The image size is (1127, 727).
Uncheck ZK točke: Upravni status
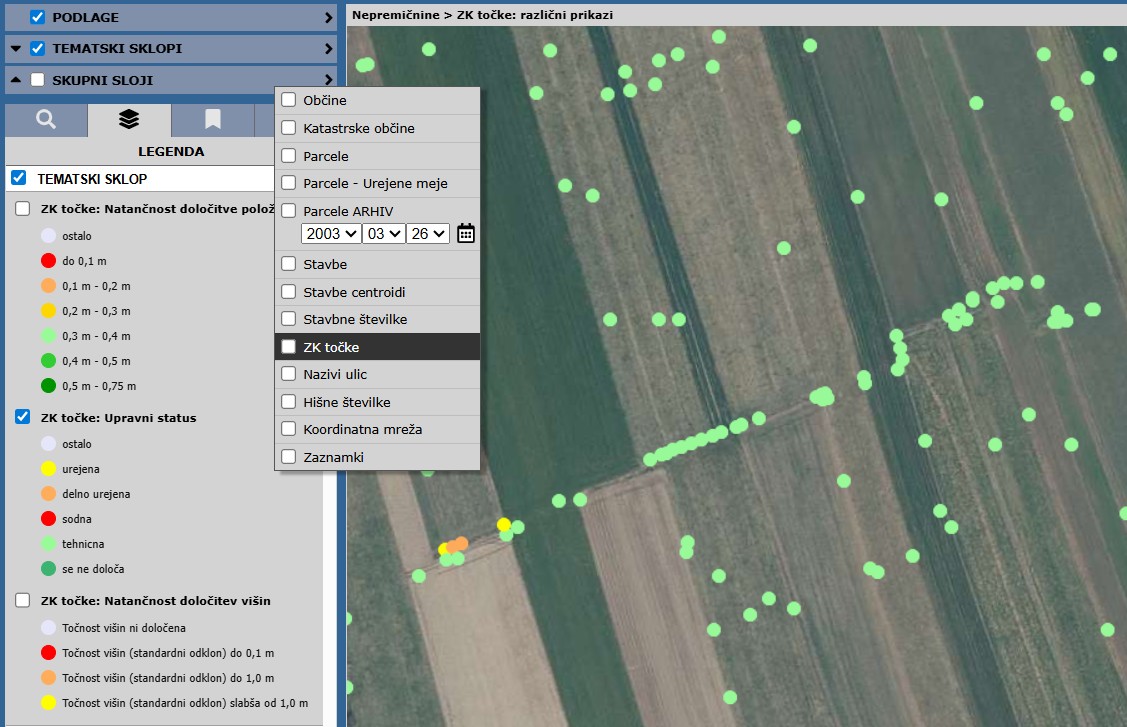(22, 417)
